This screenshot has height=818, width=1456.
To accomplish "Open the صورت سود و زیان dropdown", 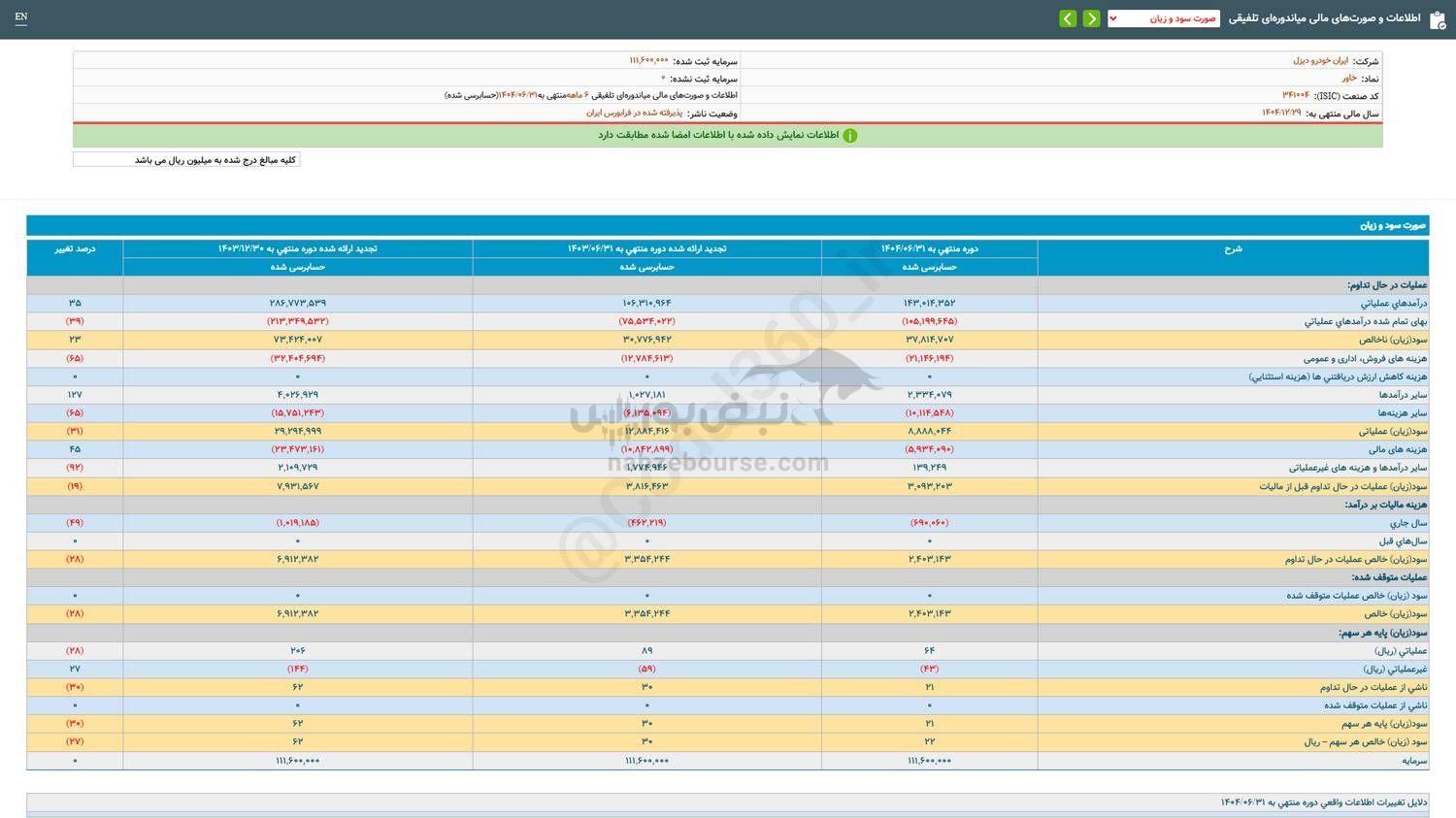I will coord(1163,18).
